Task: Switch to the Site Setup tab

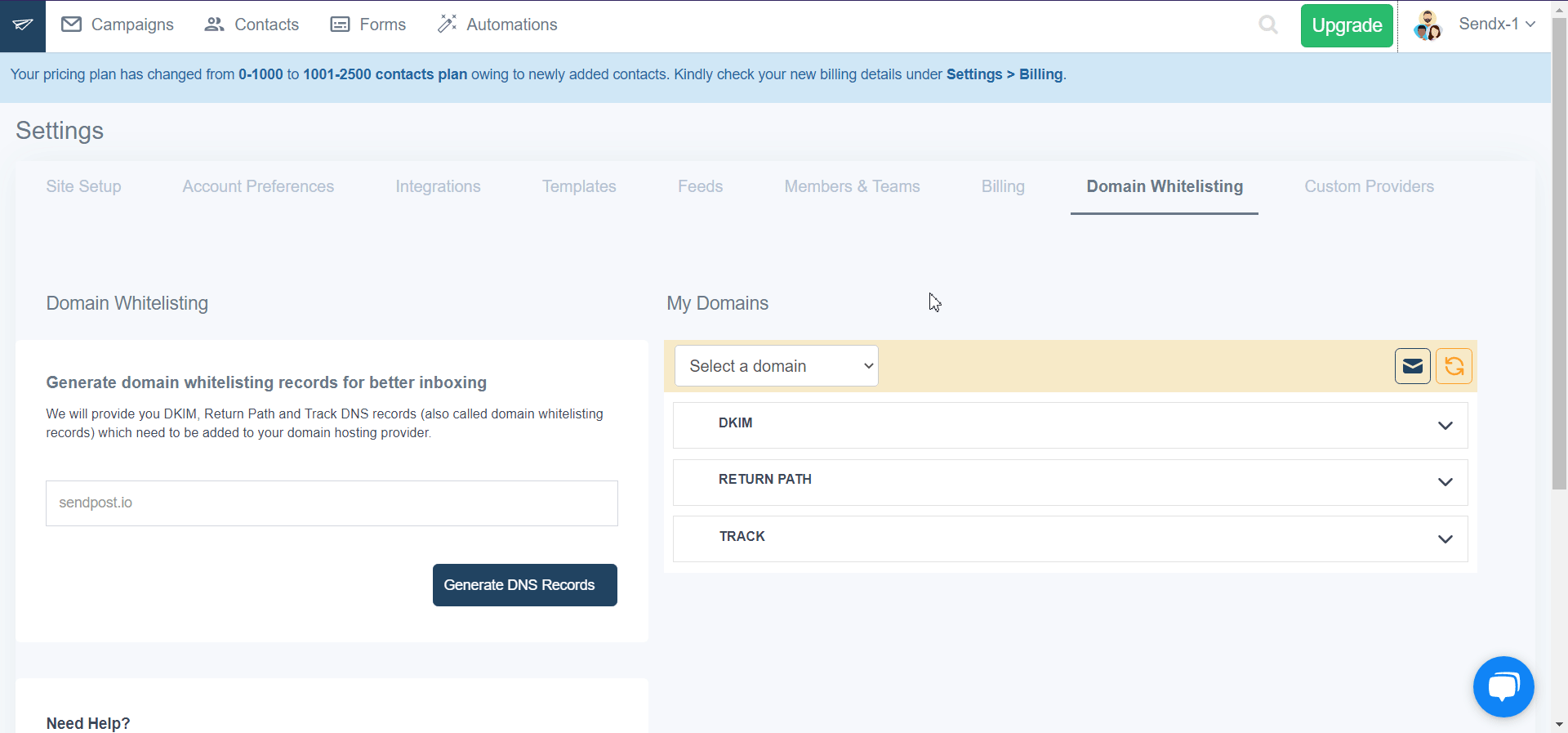Action: (x=83, y=186)
